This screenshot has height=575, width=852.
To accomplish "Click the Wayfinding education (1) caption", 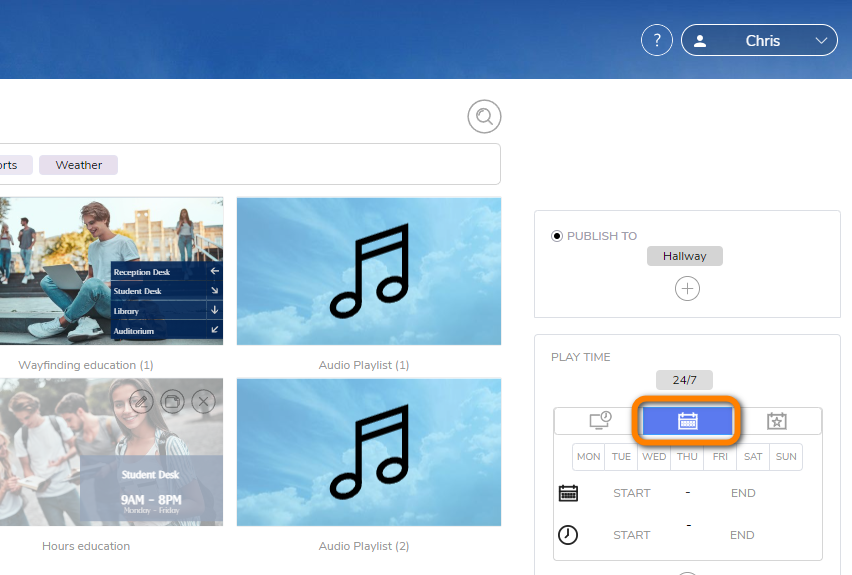I will [86, 365].
